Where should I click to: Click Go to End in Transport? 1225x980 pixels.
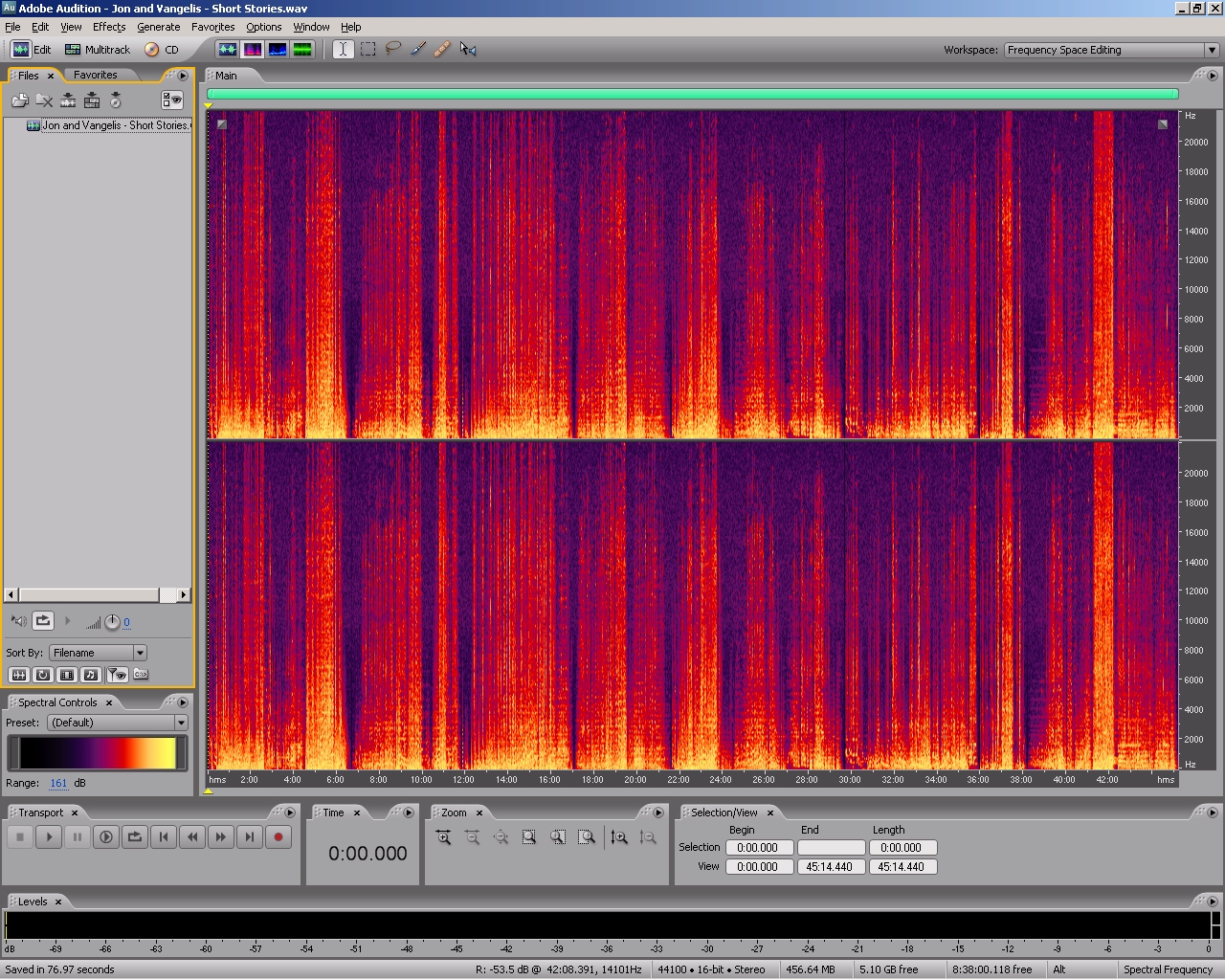(x=250, y=837)
